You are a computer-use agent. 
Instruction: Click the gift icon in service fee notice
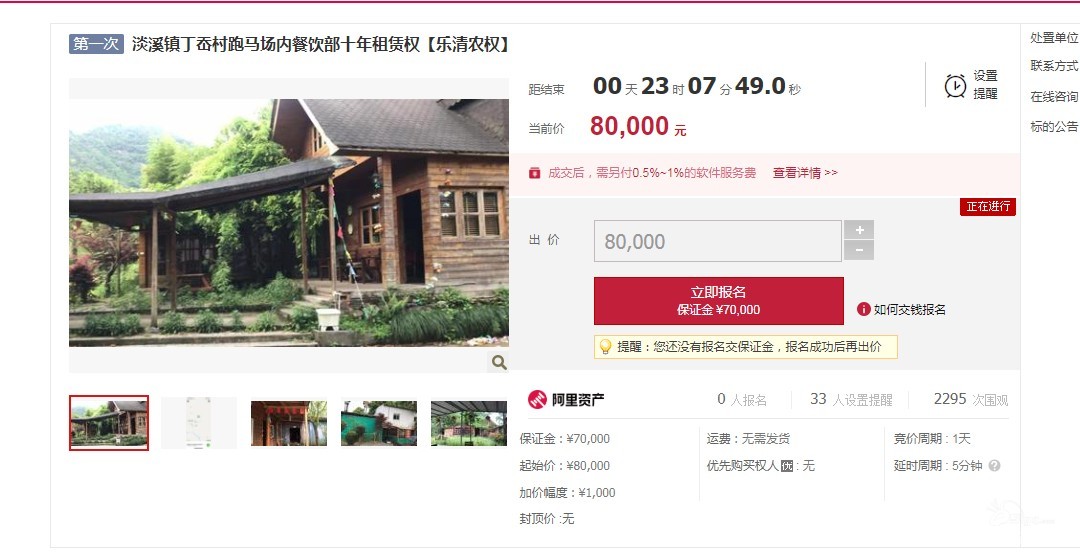[534, 173]
